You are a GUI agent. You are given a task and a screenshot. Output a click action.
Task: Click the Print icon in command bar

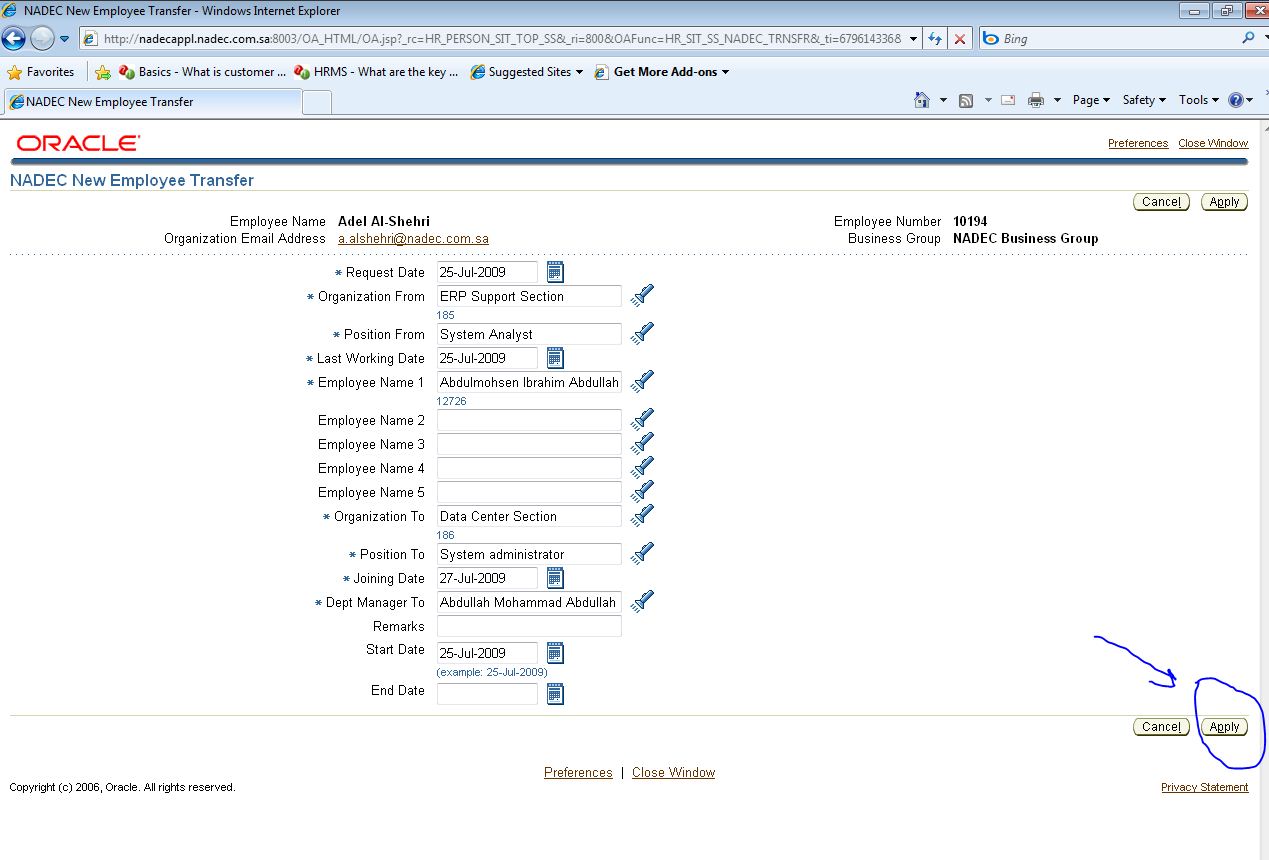click(x=1036, y=100)
